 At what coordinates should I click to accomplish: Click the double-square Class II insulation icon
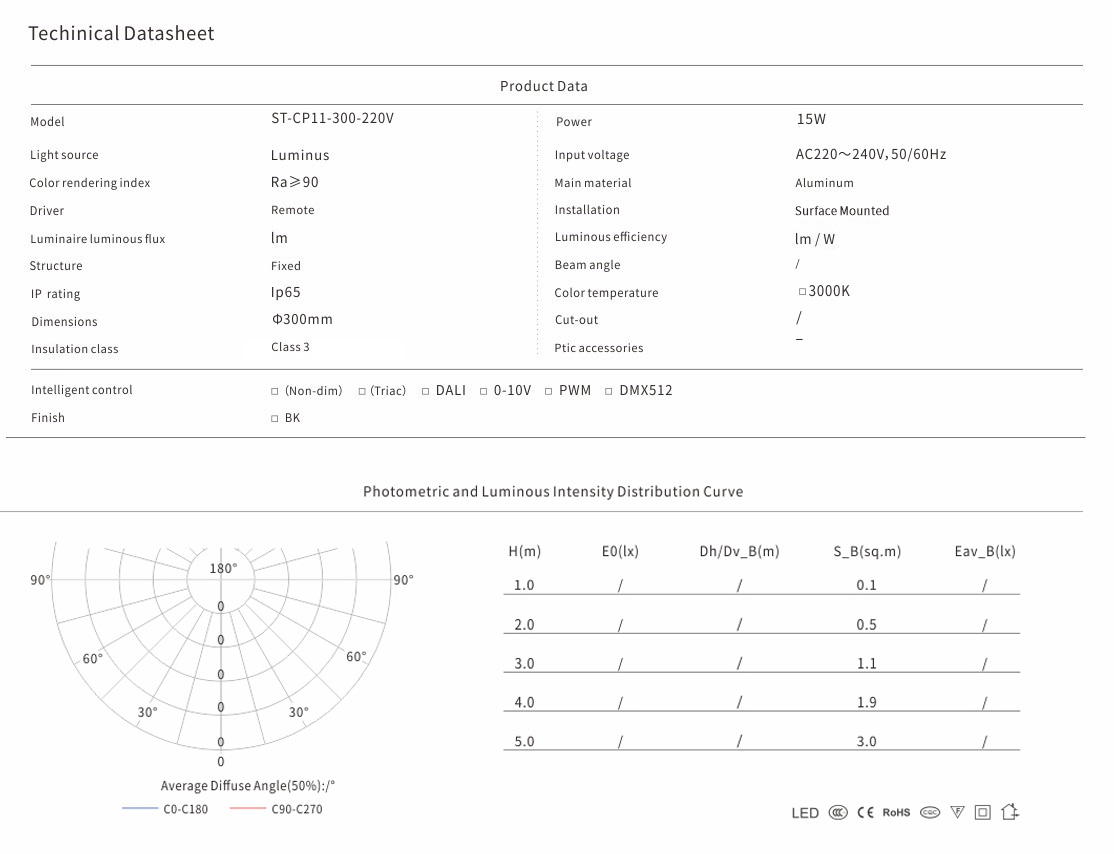(983, 813)
